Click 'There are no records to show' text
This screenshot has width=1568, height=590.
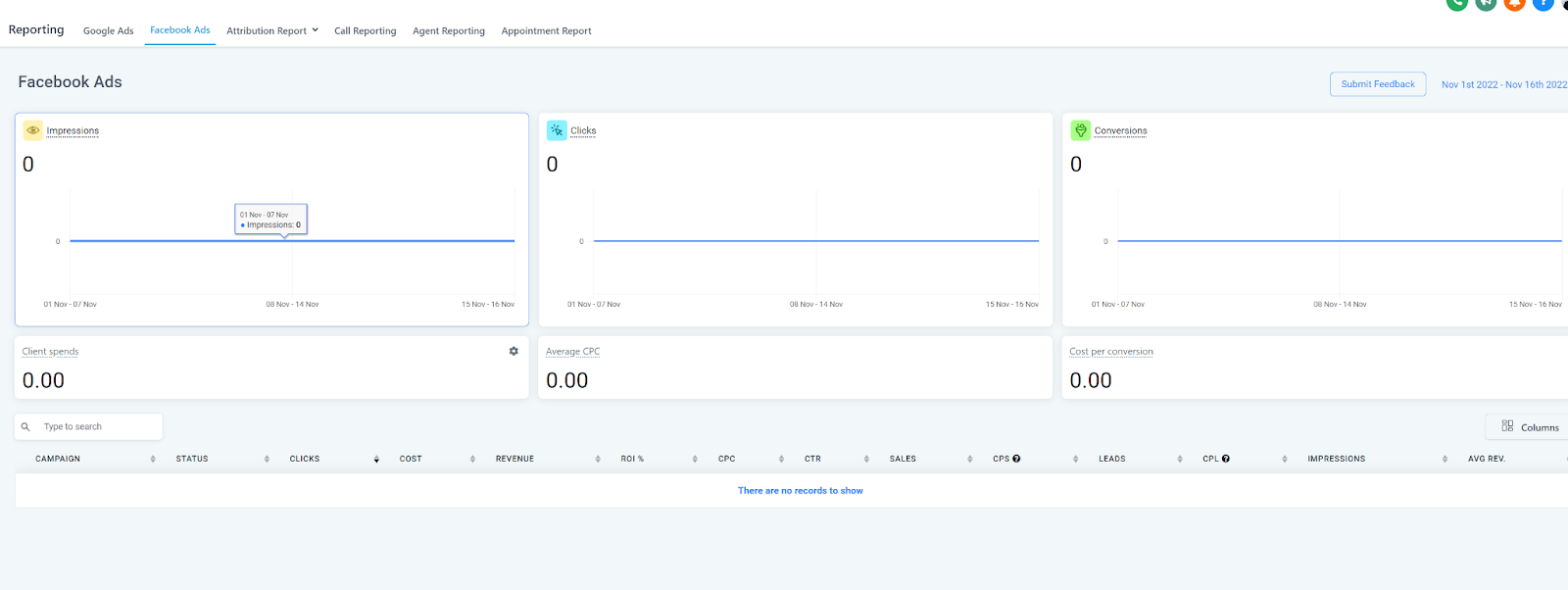pos(801,490)
